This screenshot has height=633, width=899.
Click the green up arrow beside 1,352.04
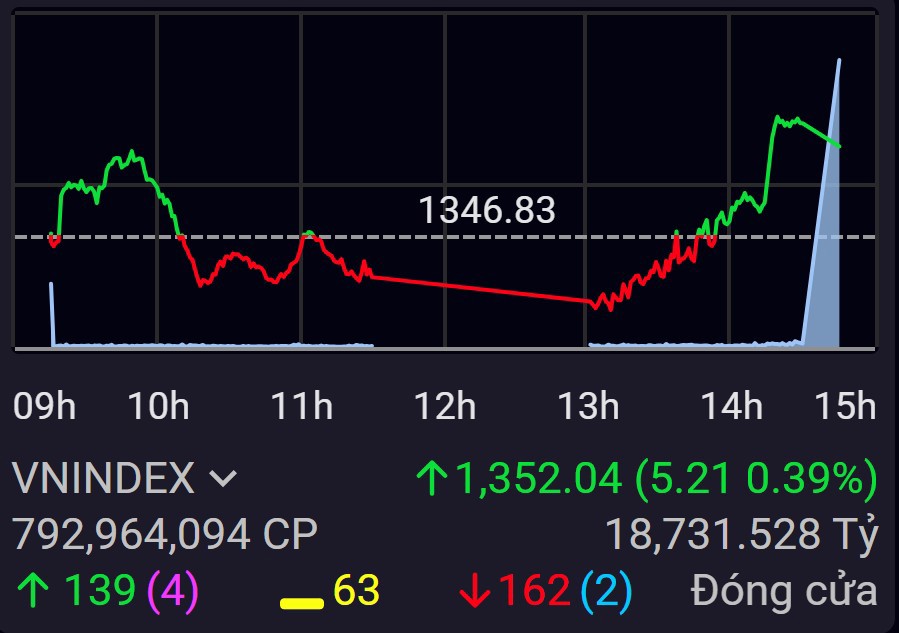pyautogui.click(x=432, y=478)
